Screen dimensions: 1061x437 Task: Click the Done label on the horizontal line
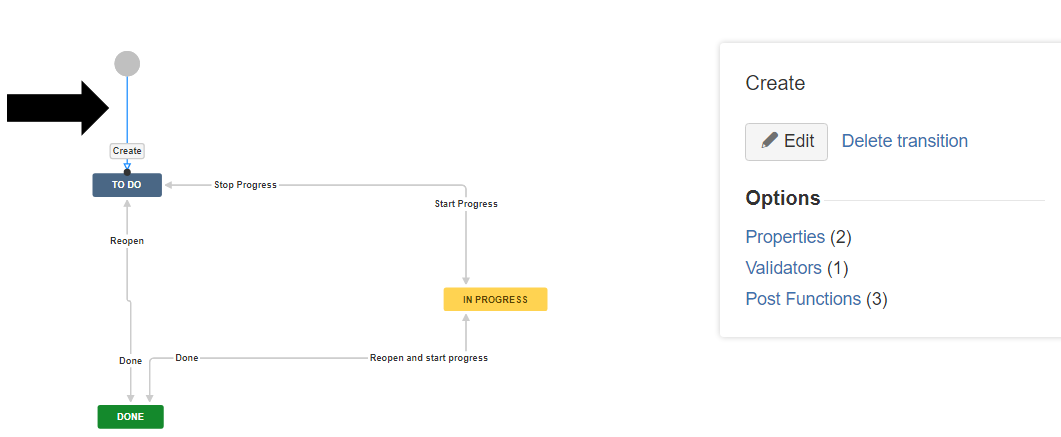(x=187, y=357)
